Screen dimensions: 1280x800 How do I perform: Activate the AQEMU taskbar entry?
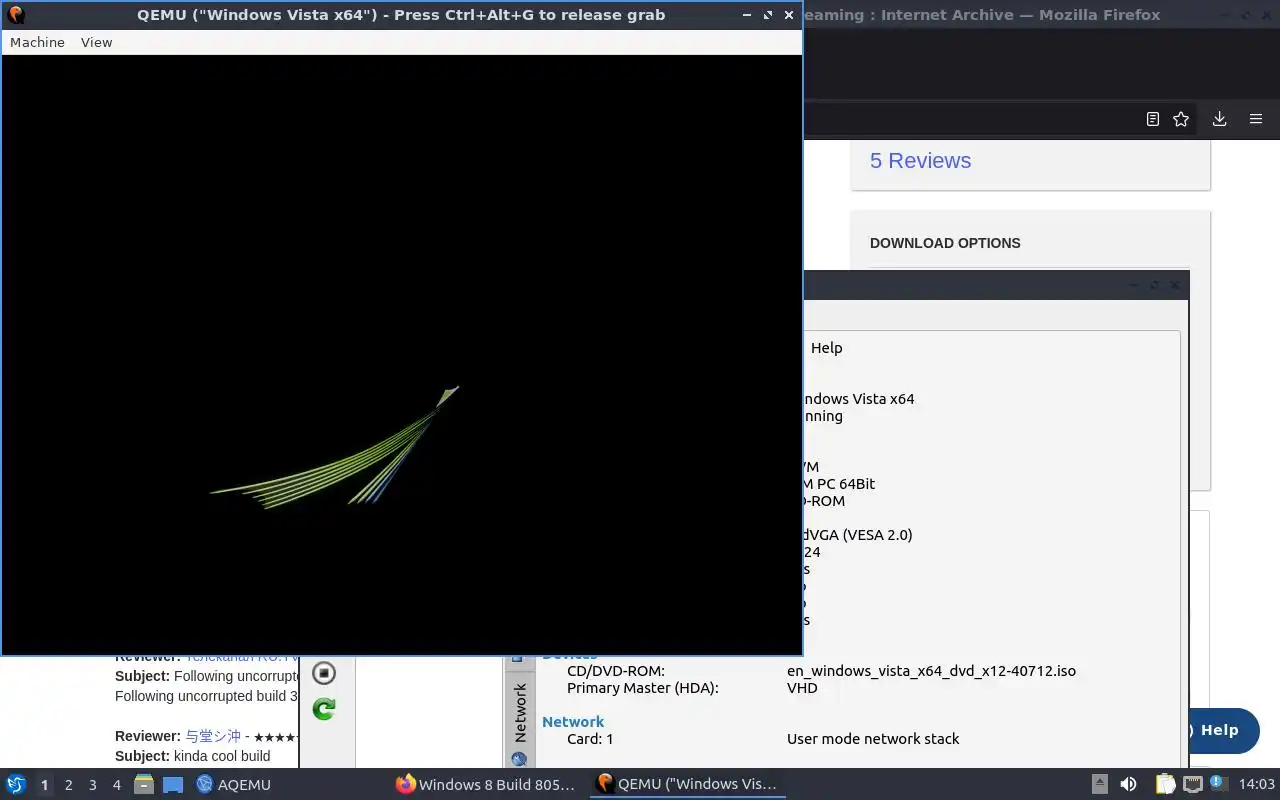(x=233, y=784)
